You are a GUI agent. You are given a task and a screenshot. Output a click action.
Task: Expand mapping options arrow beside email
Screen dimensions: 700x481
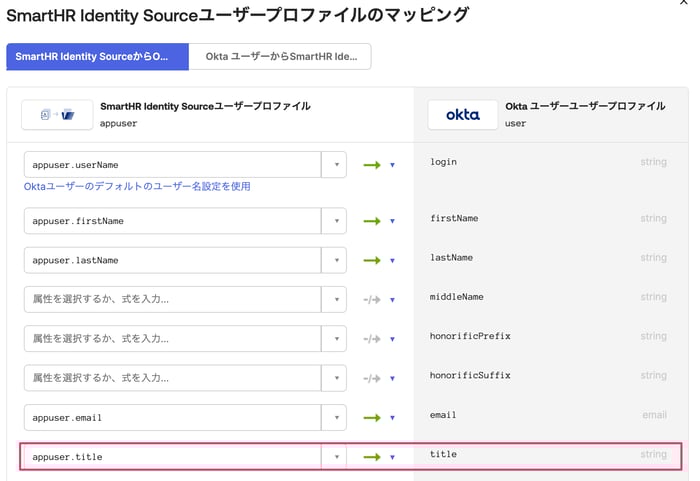tap(392, 418)
